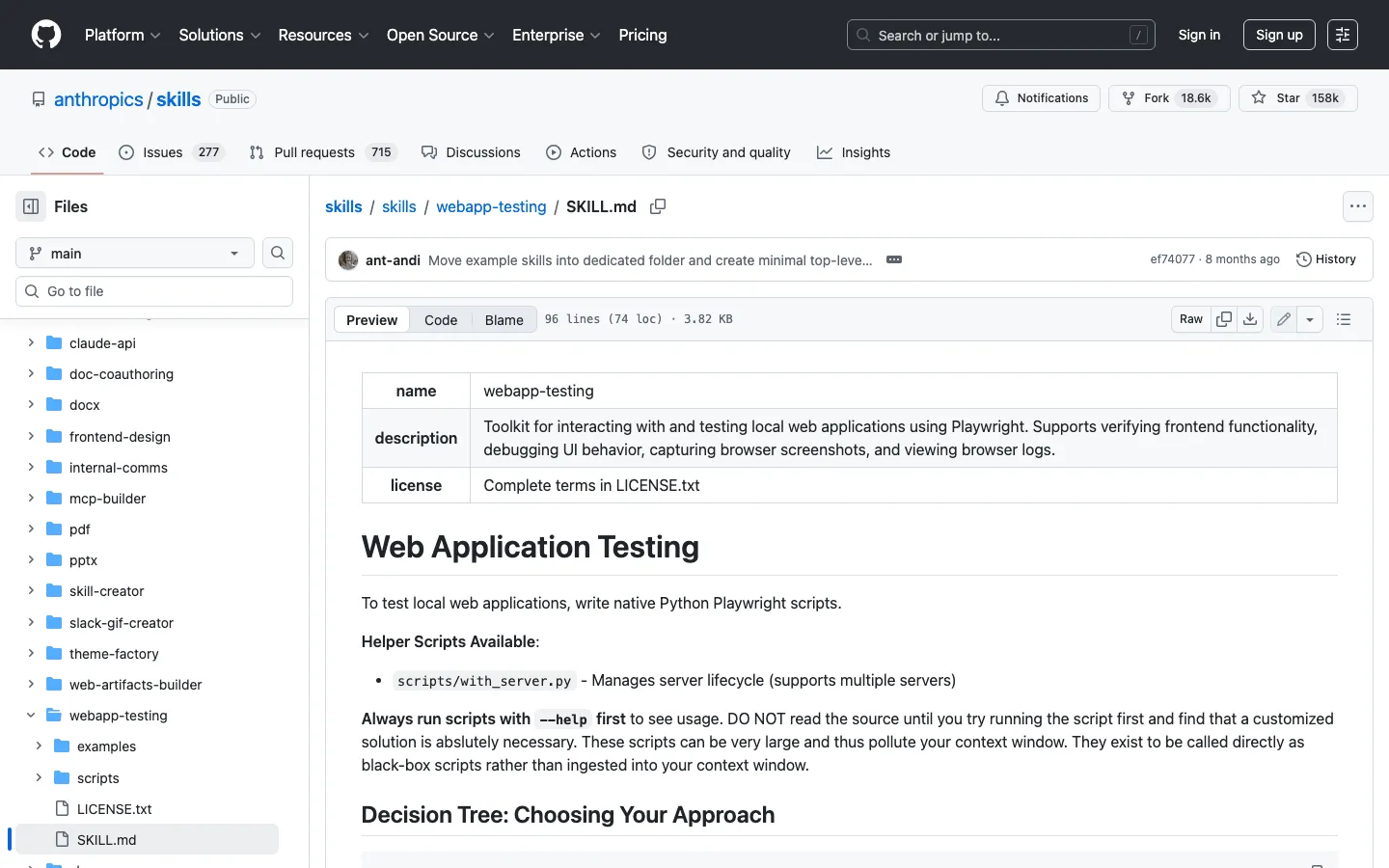Open the document outline panel
Viewport: 1389px width, 868px height.
(x=1344, y=319)
